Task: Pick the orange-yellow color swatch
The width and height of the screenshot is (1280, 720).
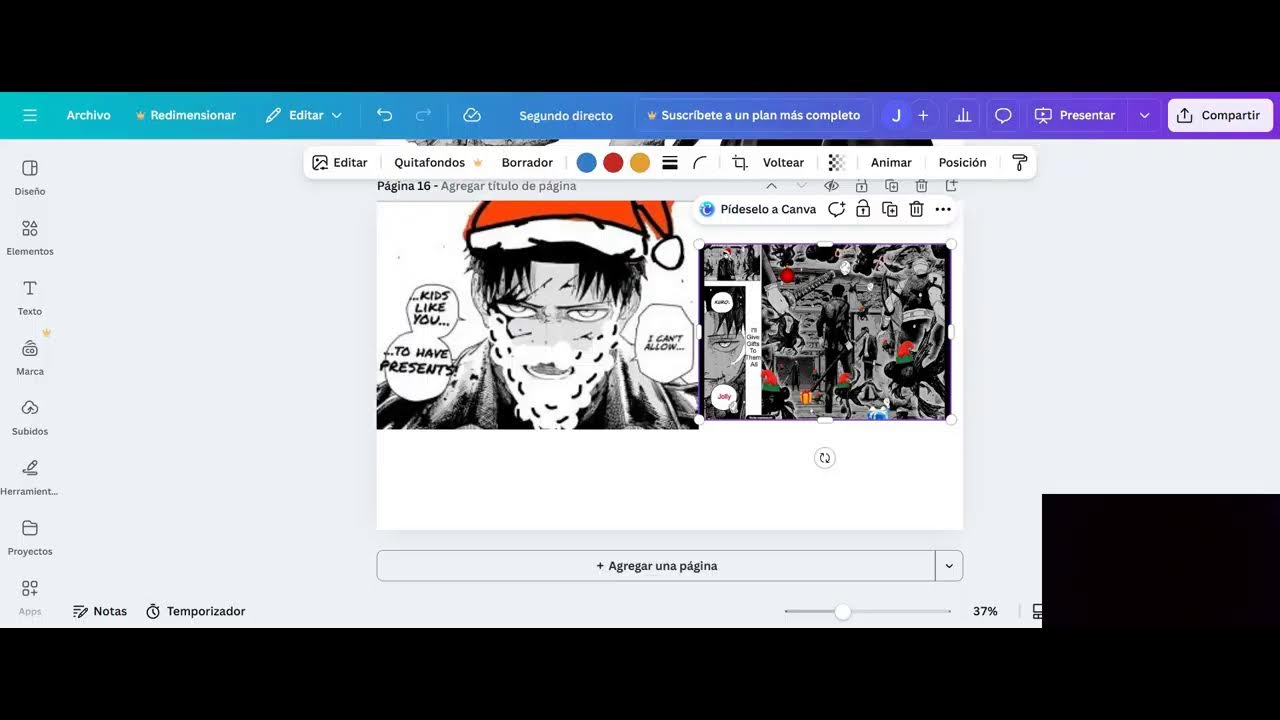Action: pos(640,162)
